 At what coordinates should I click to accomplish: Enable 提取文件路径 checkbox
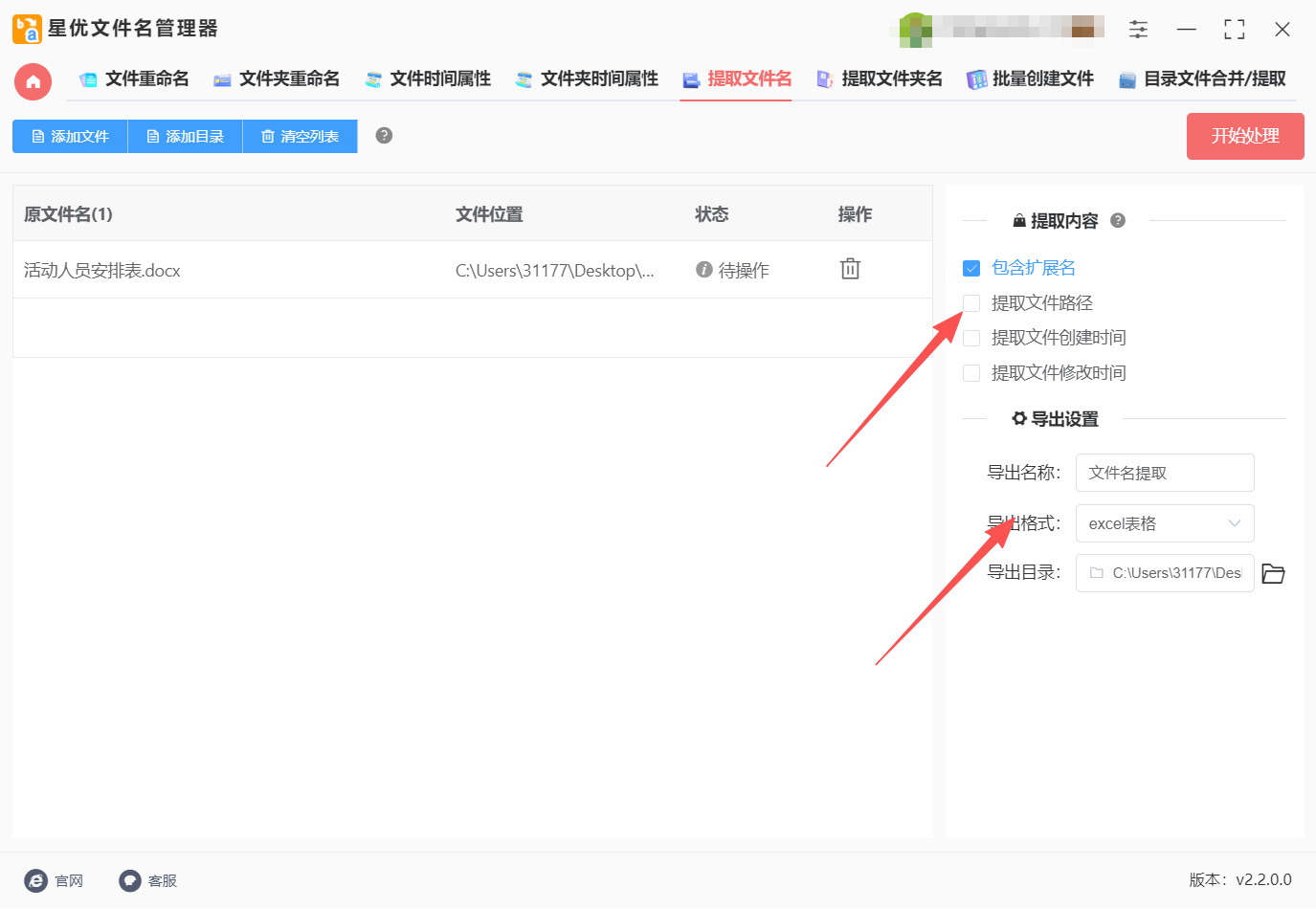(971, 303)
